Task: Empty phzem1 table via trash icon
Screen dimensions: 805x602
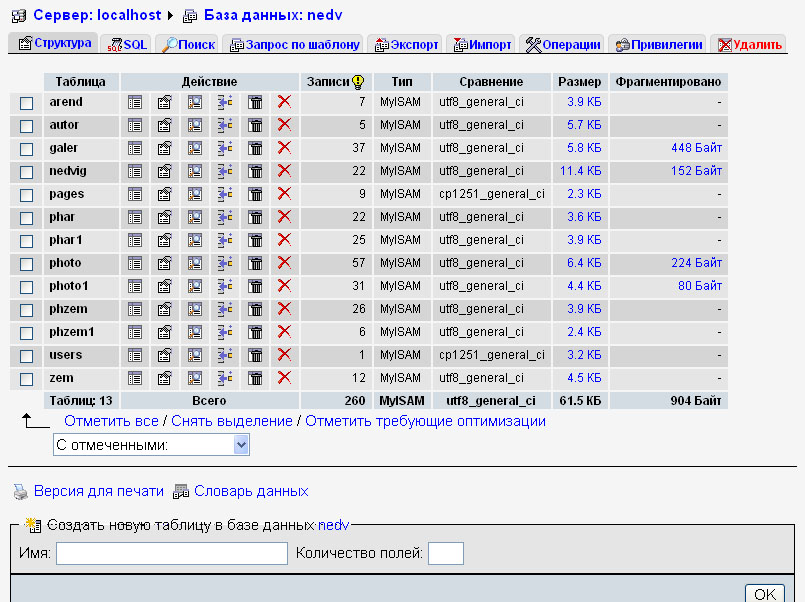Action: point(255,332)
